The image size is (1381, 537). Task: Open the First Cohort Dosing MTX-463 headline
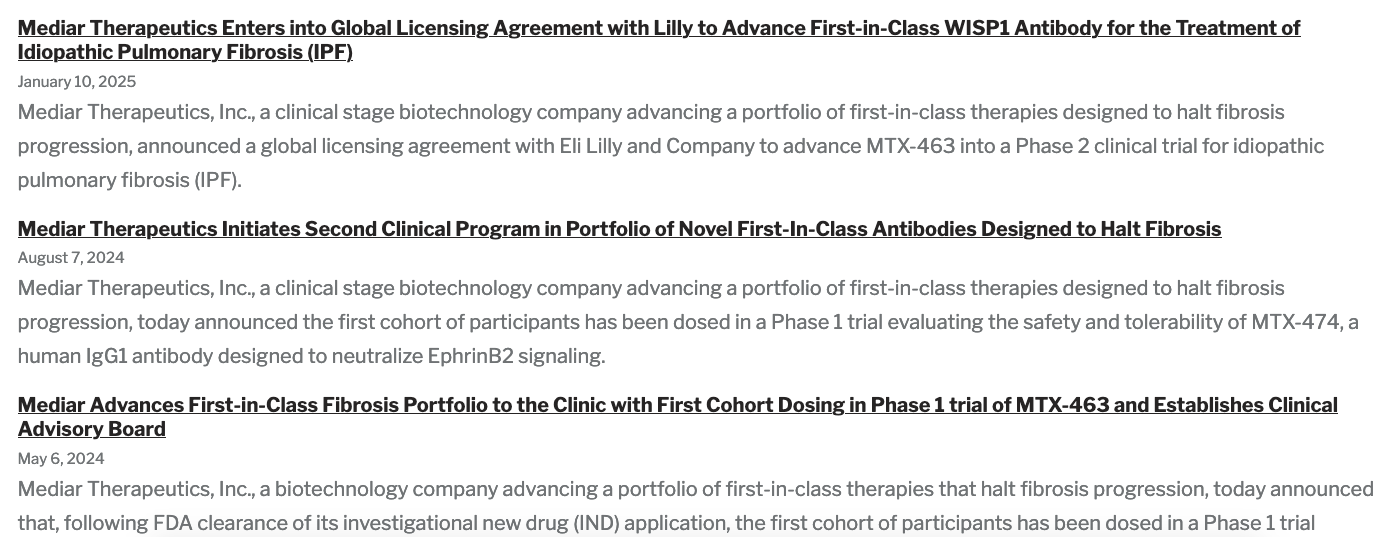click(677, 405)
